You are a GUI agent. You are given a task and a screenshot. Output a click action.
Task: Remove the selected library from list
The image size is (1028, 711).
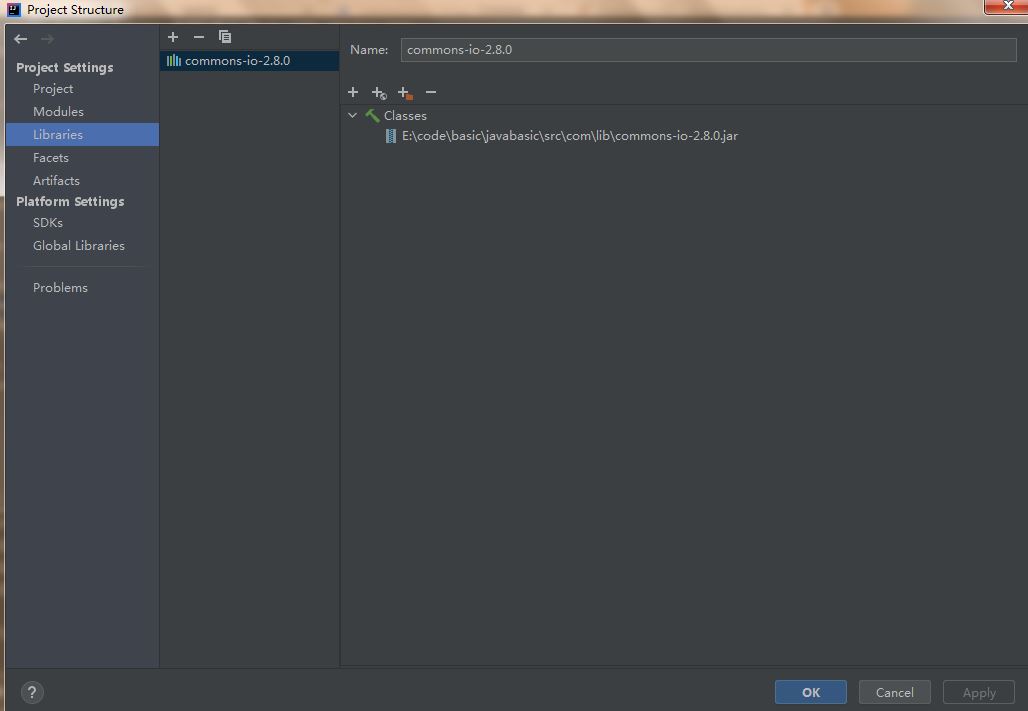(x=199, y=37)
